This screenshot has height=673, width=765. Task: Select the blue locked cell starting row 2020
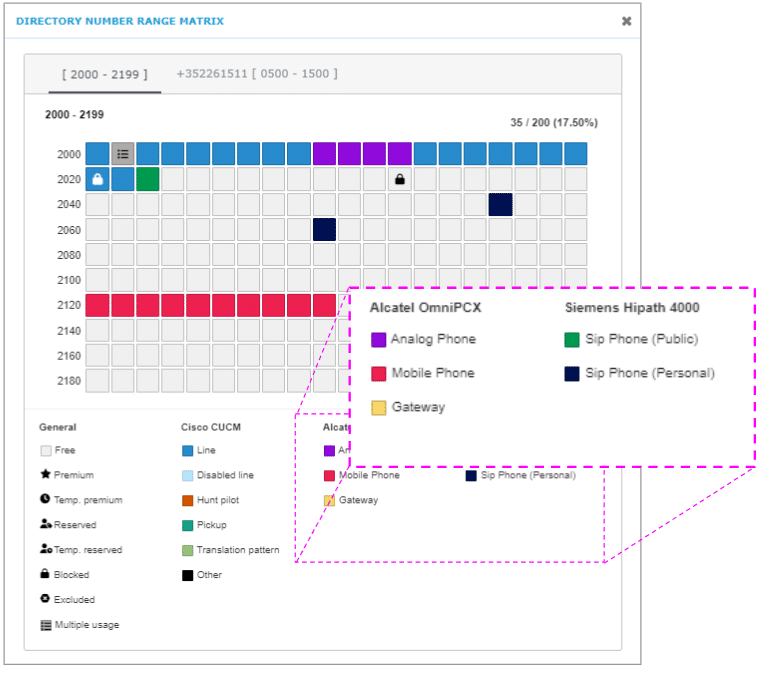pyautogui.click(x=97, y=179)
